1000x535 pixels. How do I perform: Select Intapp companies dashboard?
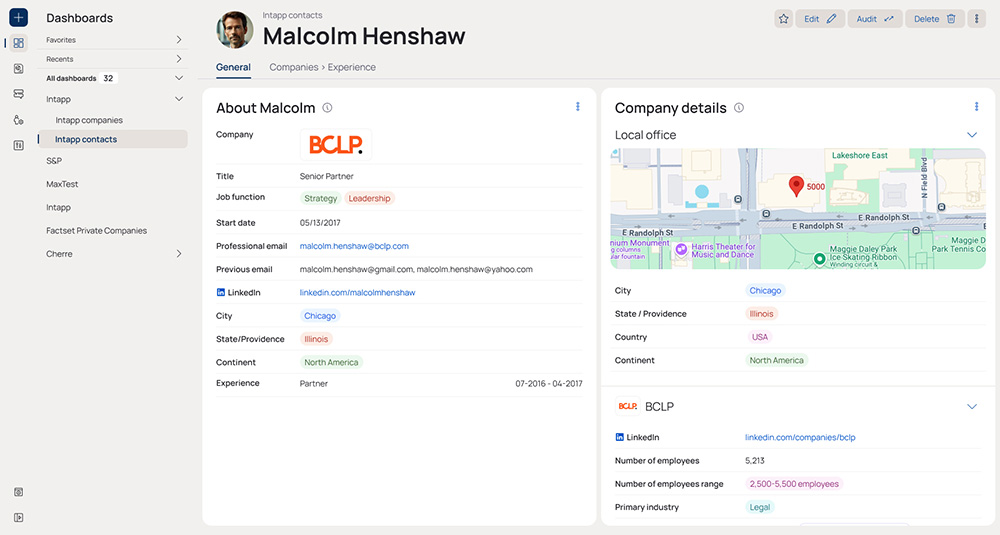click(89, 120)
